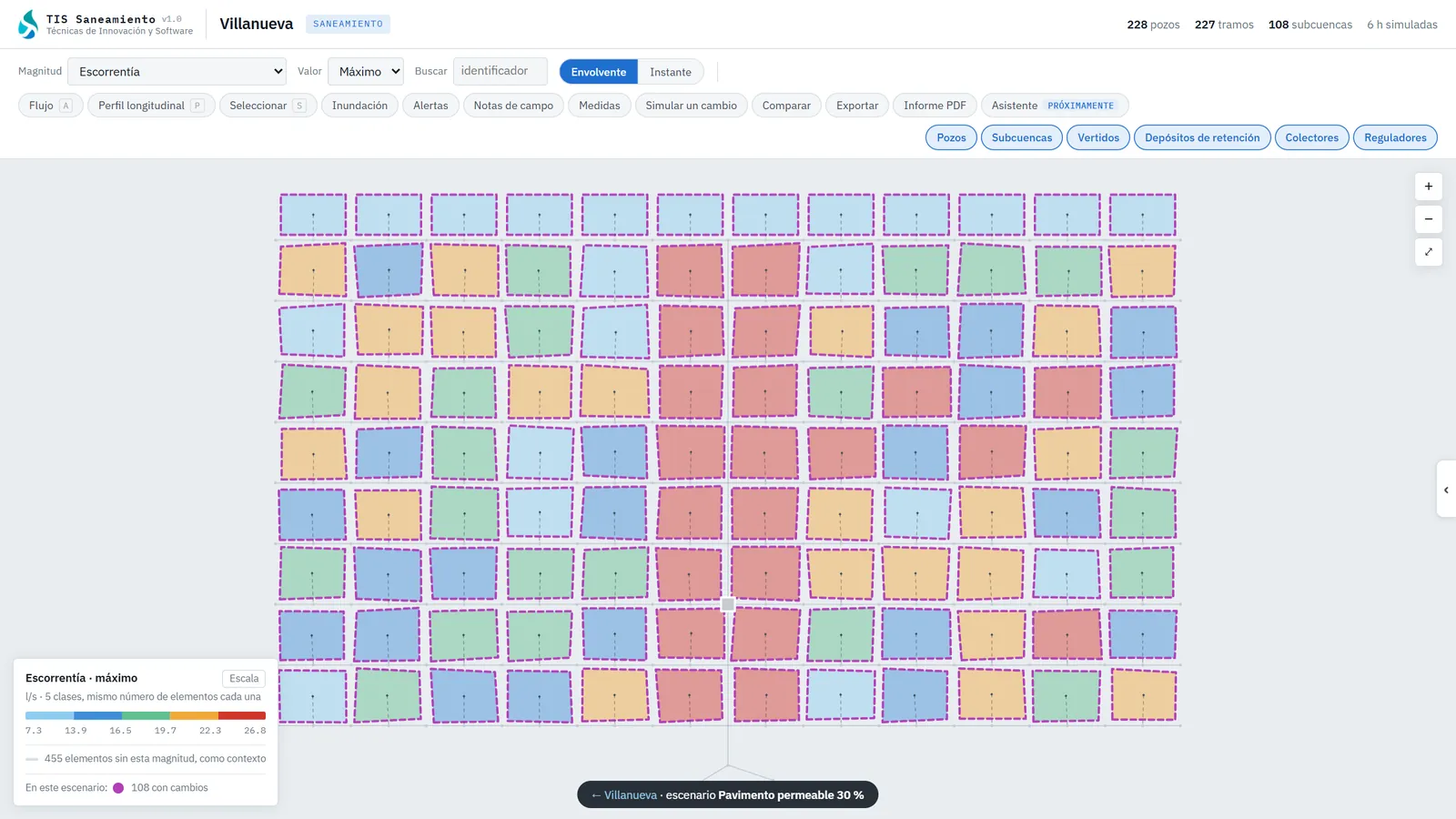Switch to Instante mode
1456x819 pixels.
[x=671, y=72]
